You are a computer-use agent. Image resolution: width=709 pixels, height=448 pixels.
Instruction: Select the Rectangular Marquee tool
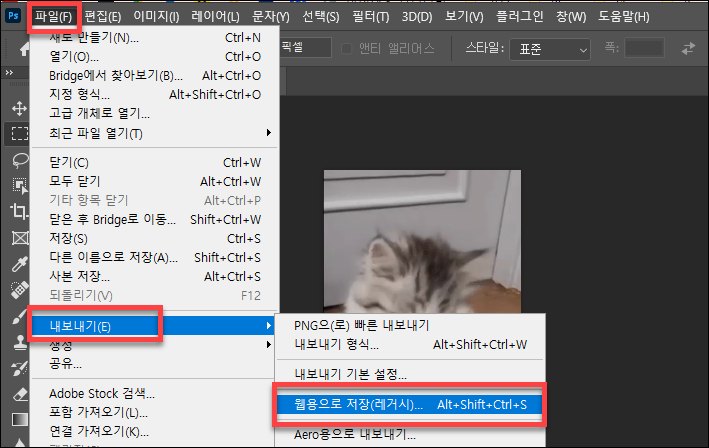point(19,134)
